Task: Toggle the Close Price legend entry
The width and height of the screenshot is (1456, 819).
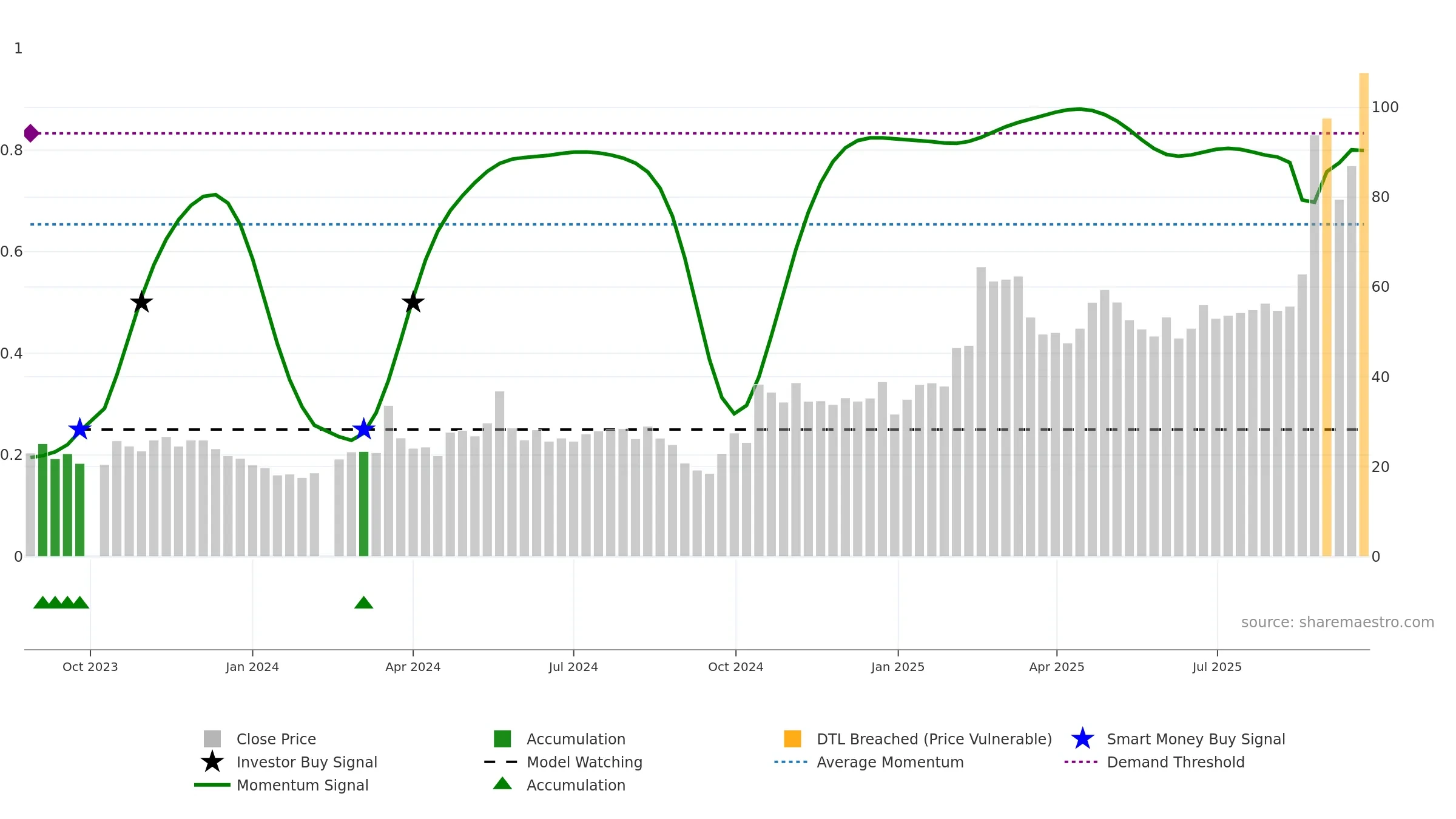Action: [x=276, y=739]
